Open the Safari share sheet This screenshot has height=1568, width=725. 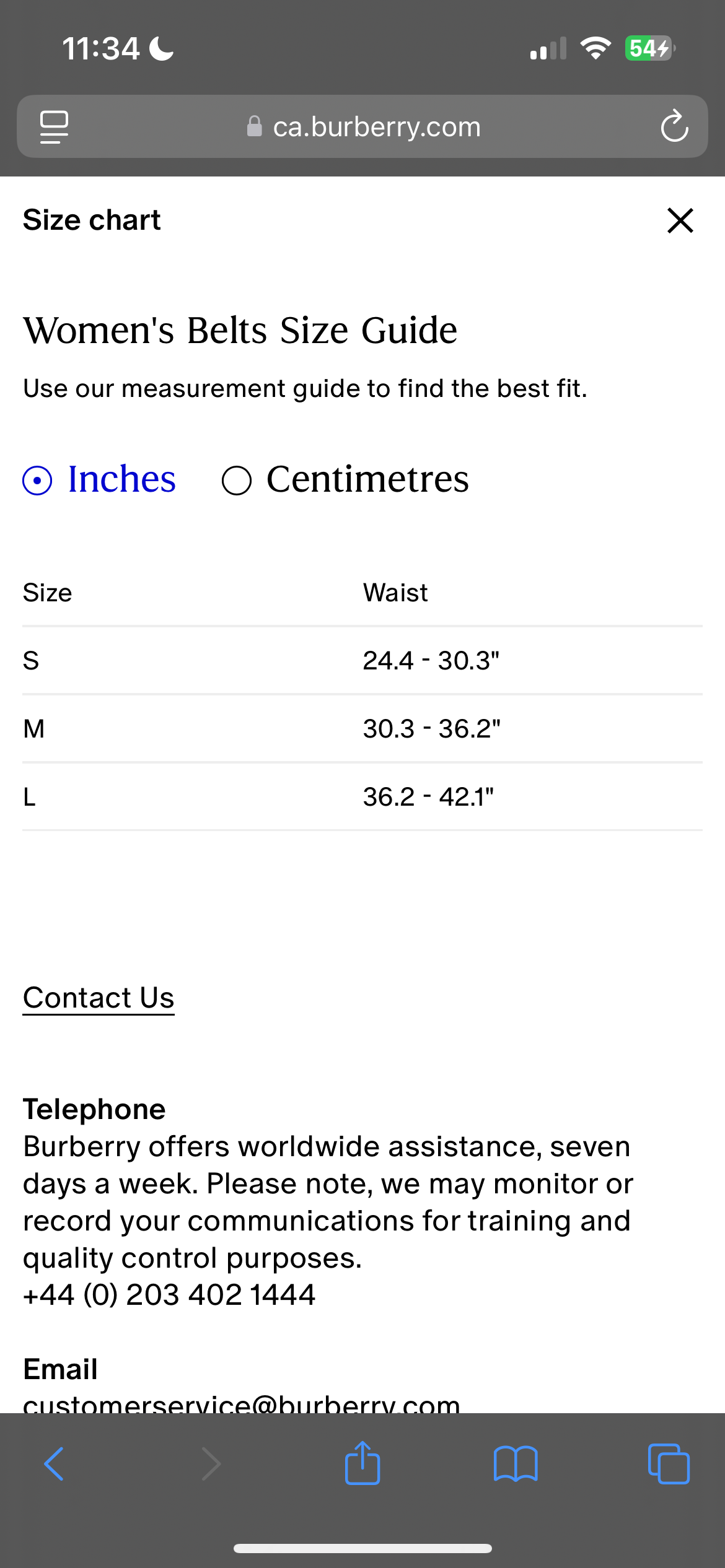pyautogui.click(x=362, y=1464)
